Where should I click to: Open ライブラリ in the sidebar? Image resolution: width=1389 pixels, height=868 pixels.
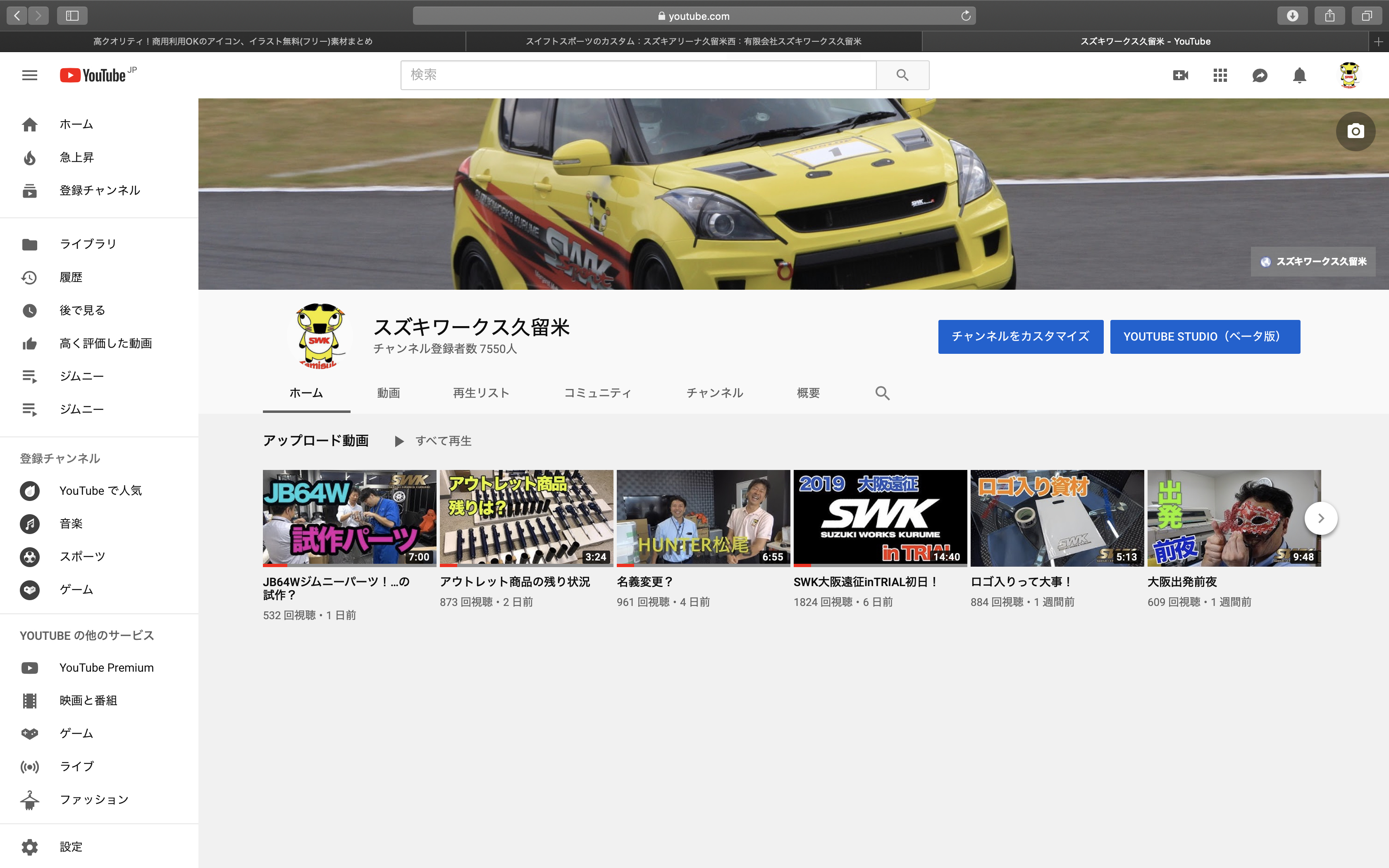coord(99,244)
